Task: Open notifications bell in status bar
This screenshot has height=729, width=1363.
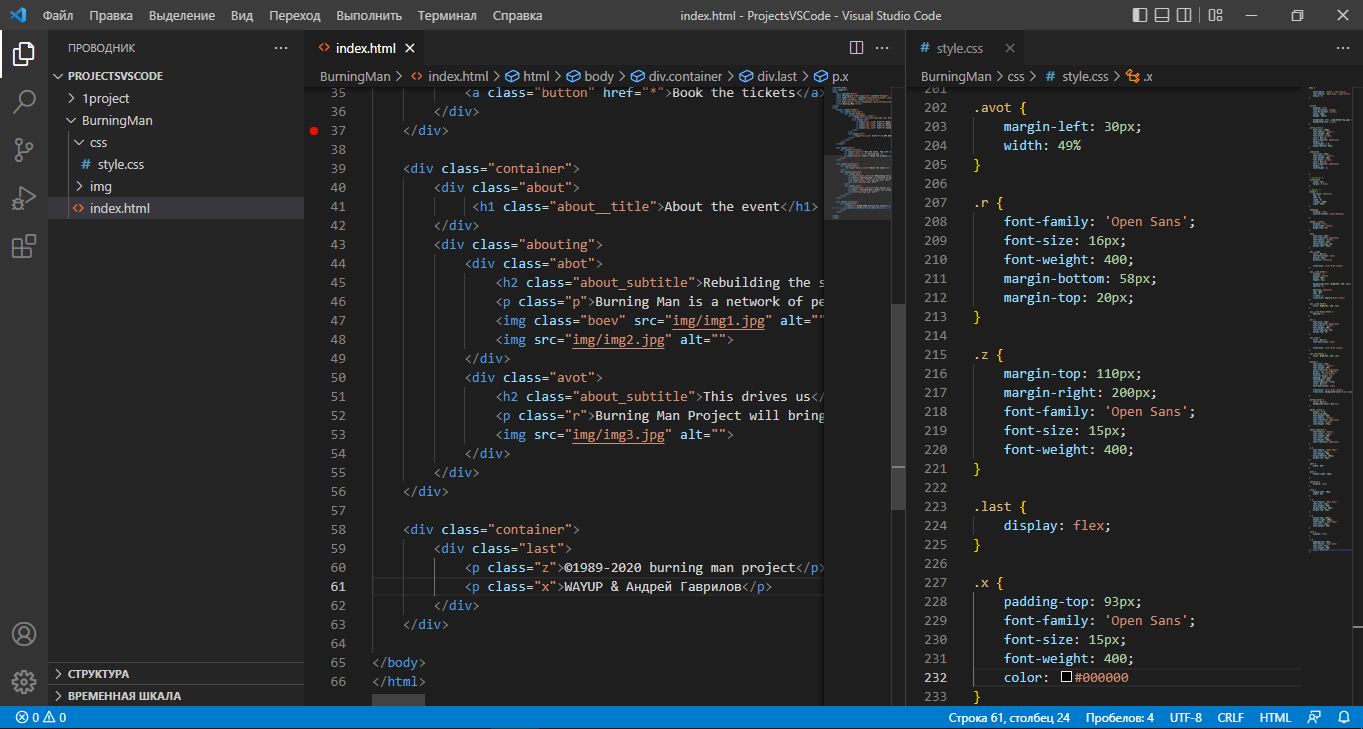Action: tap(1342, 718)
